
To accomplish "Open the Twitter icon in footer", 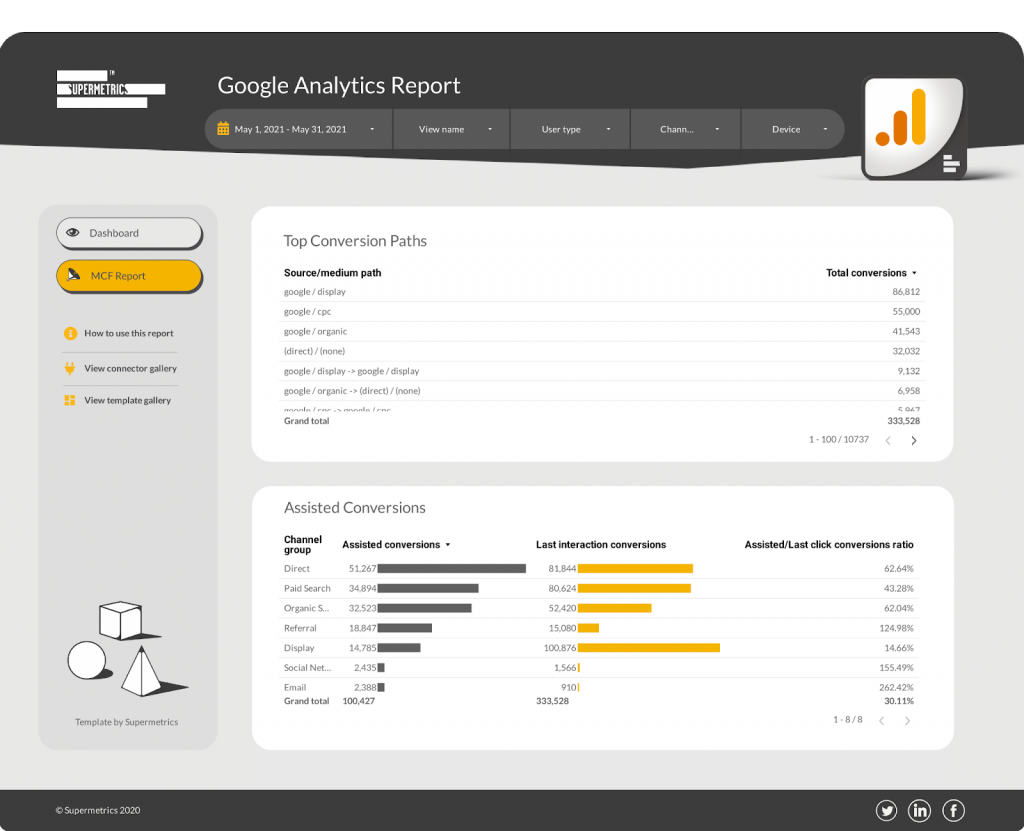I will pyautogui.click(x=886, y=811).
